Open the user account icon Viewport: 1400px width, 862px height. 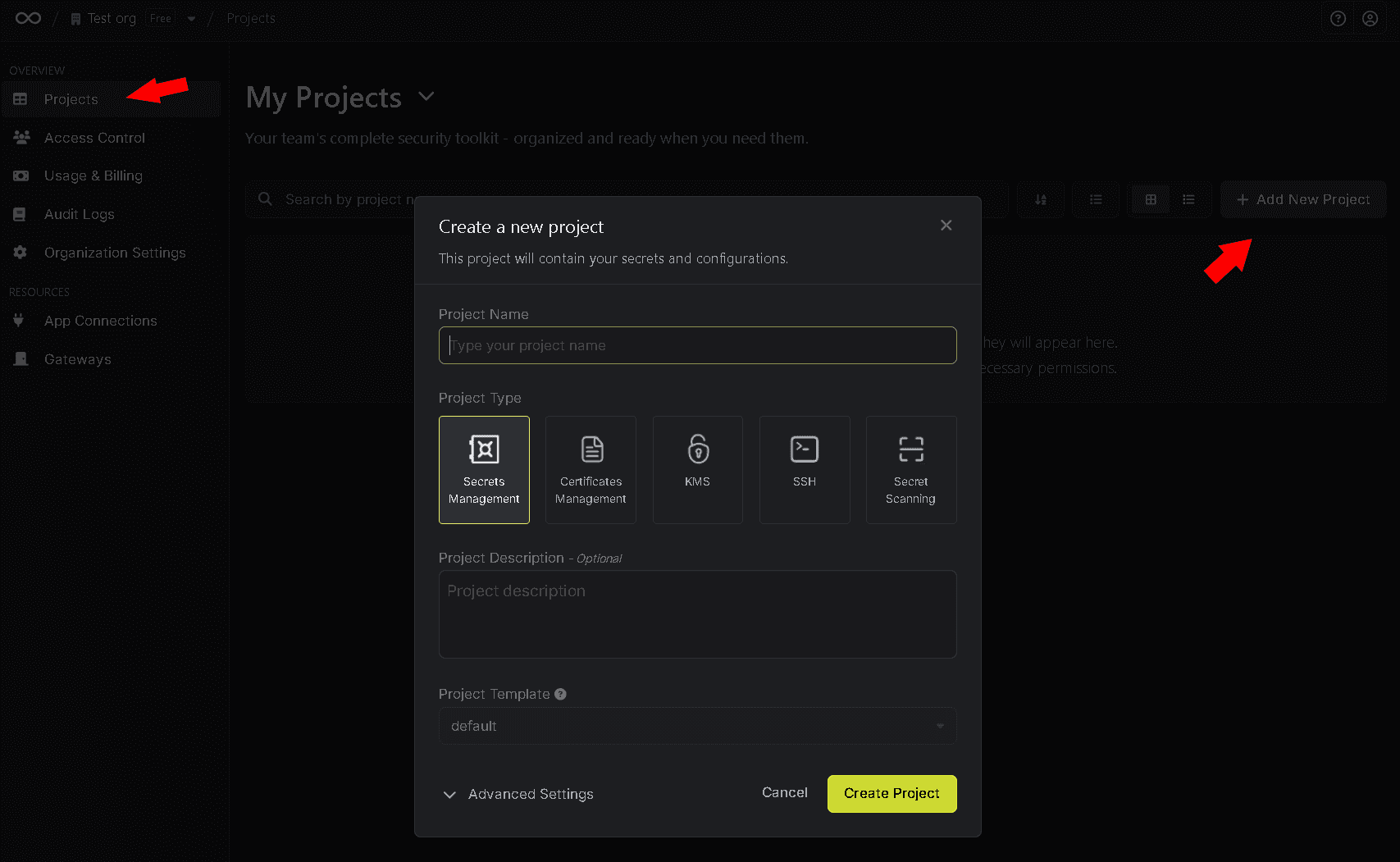pos(1370,19)
